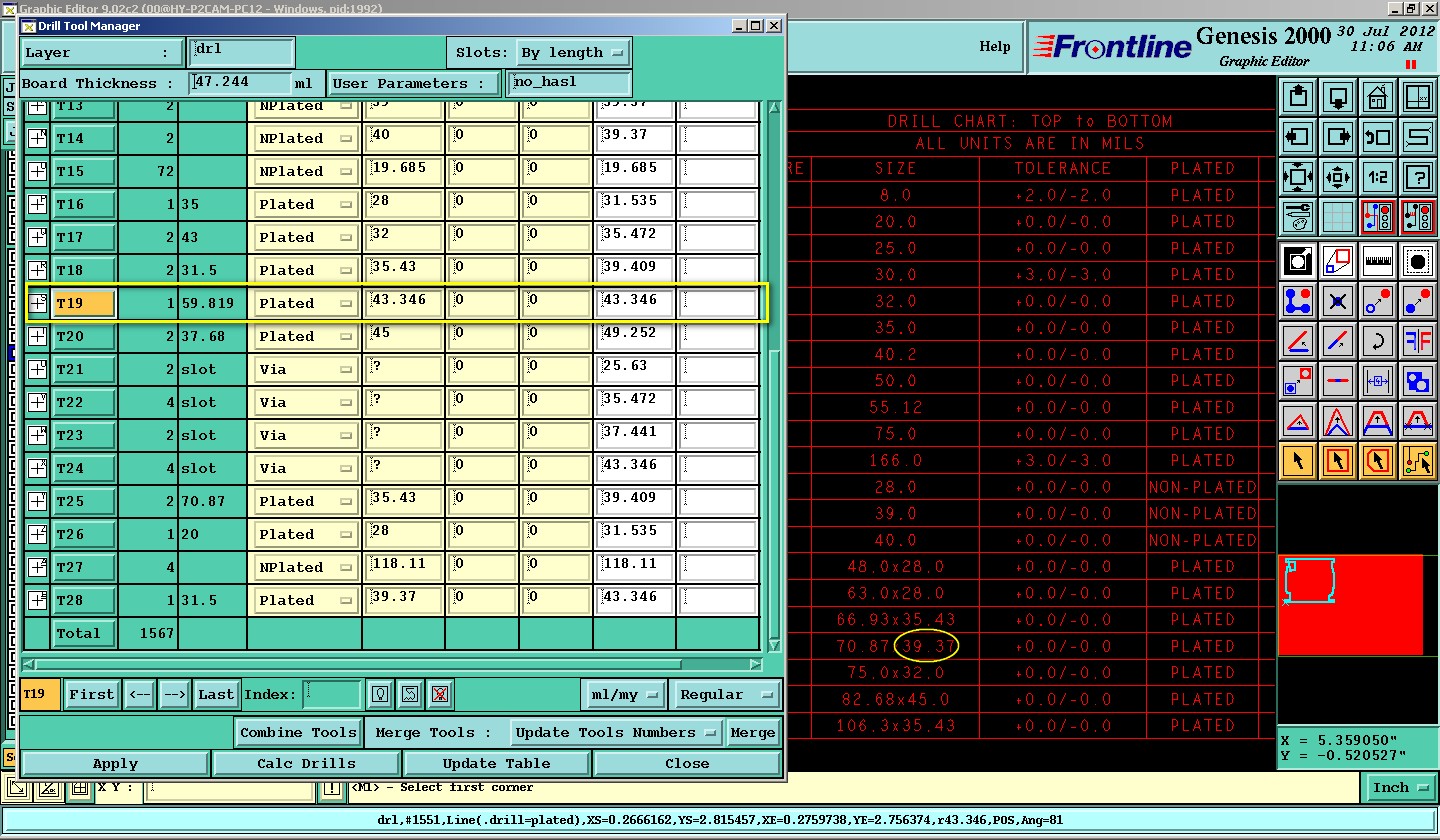Select the ruler measure tool icon
1440x840 pixels.
tap(1378, 261)
